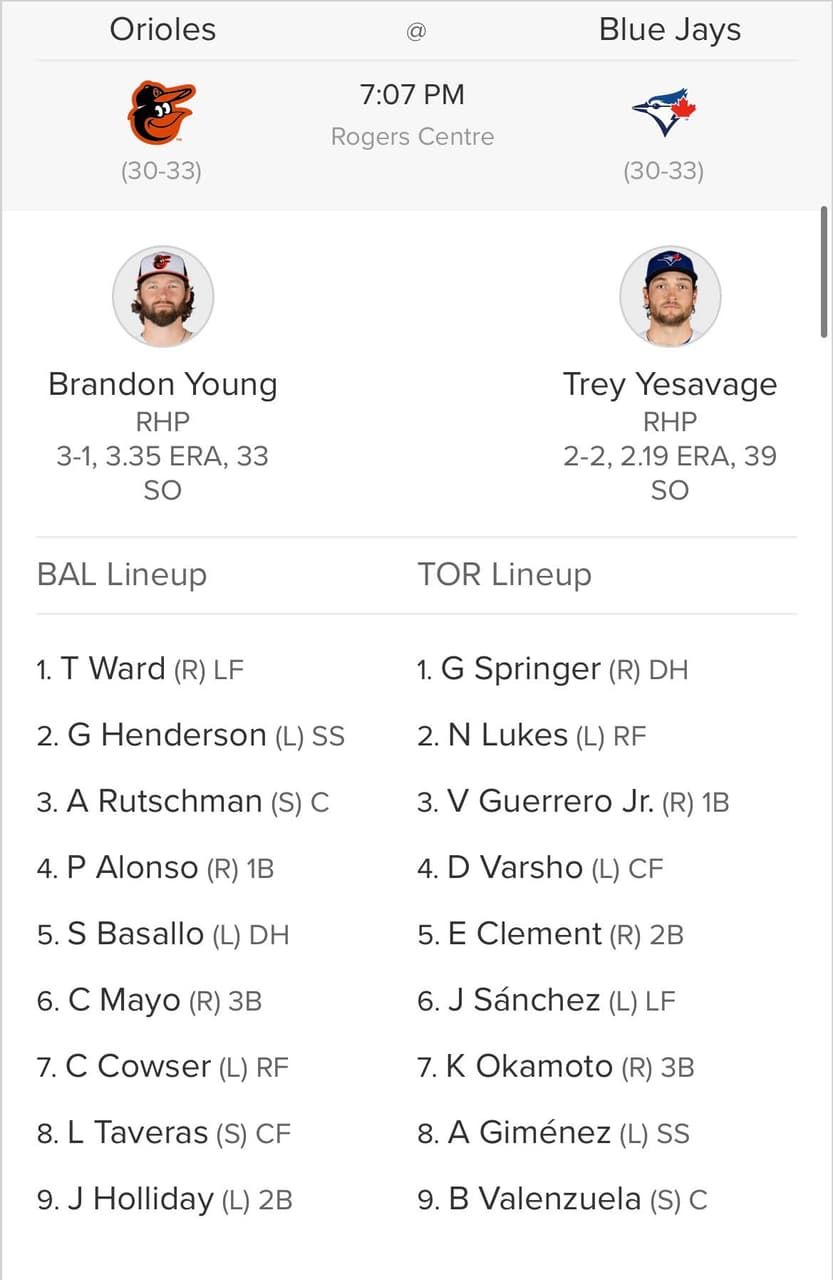Select P Alonso in the BAL lineup

pyautogui.click(x=155, y=867)
